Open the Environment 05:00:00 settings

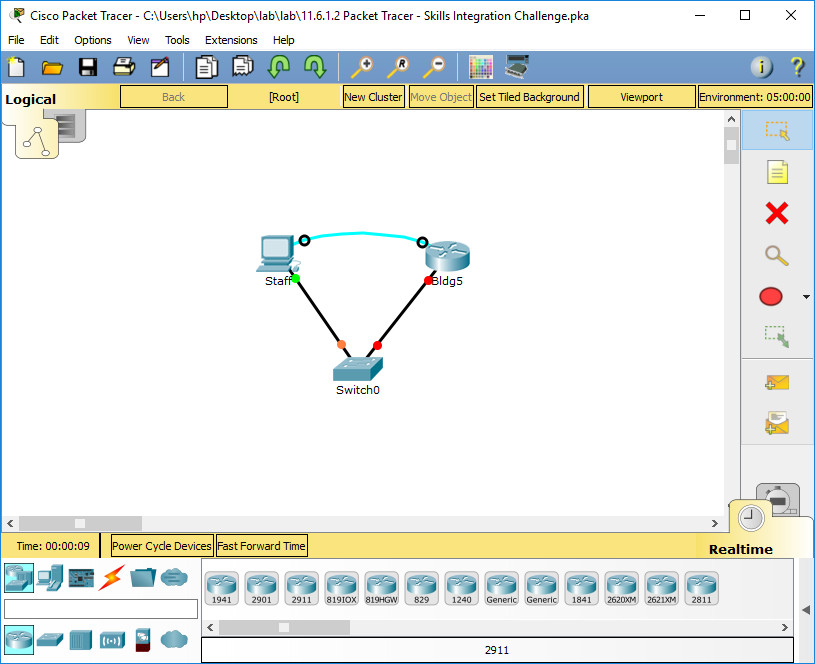click(755, 97)
